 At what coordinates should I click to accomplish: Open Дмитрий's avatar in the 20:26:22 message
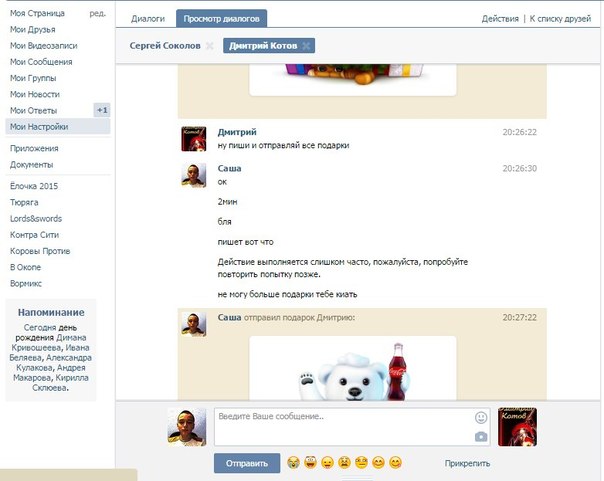194,139
